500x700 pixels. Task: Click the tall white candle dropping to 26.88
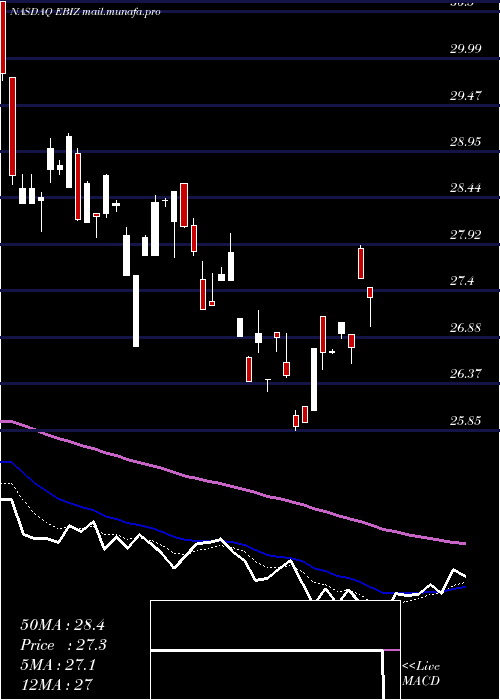click(x=136, y=311)
